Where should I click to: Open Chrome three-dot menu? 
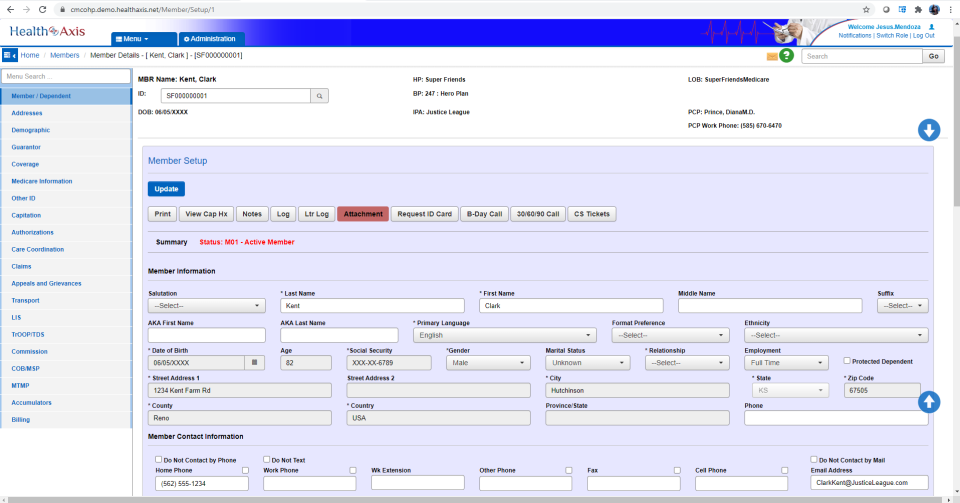pos(951,9)
